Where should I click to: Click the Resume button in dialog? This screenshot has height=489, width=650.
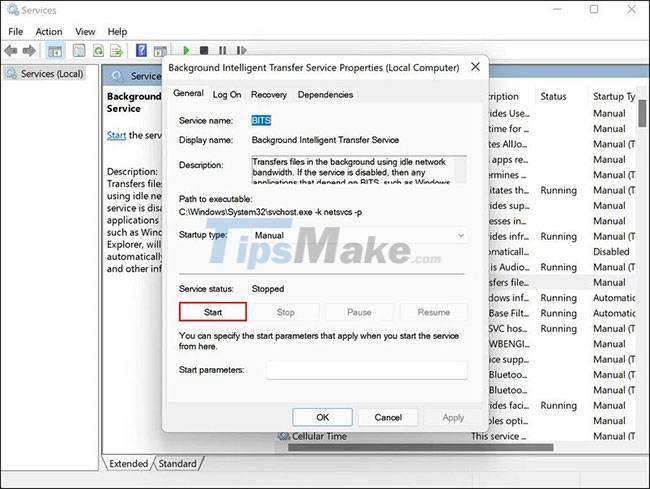434,312
